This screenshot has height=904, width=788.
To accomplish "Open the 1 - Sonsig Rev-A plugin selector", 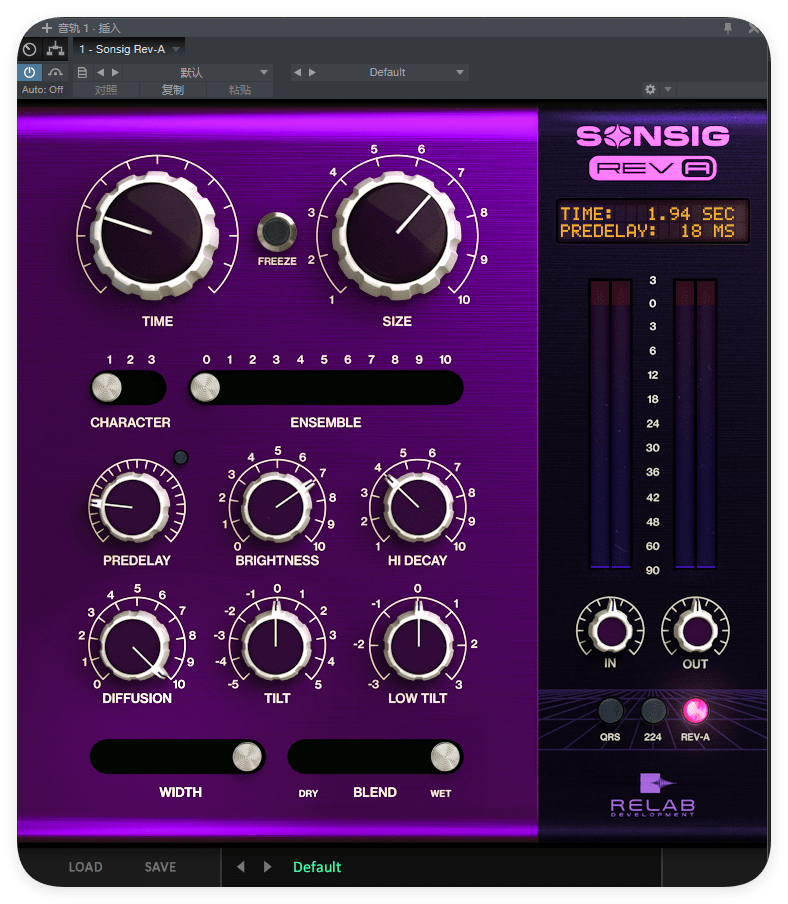I will 129,50.
